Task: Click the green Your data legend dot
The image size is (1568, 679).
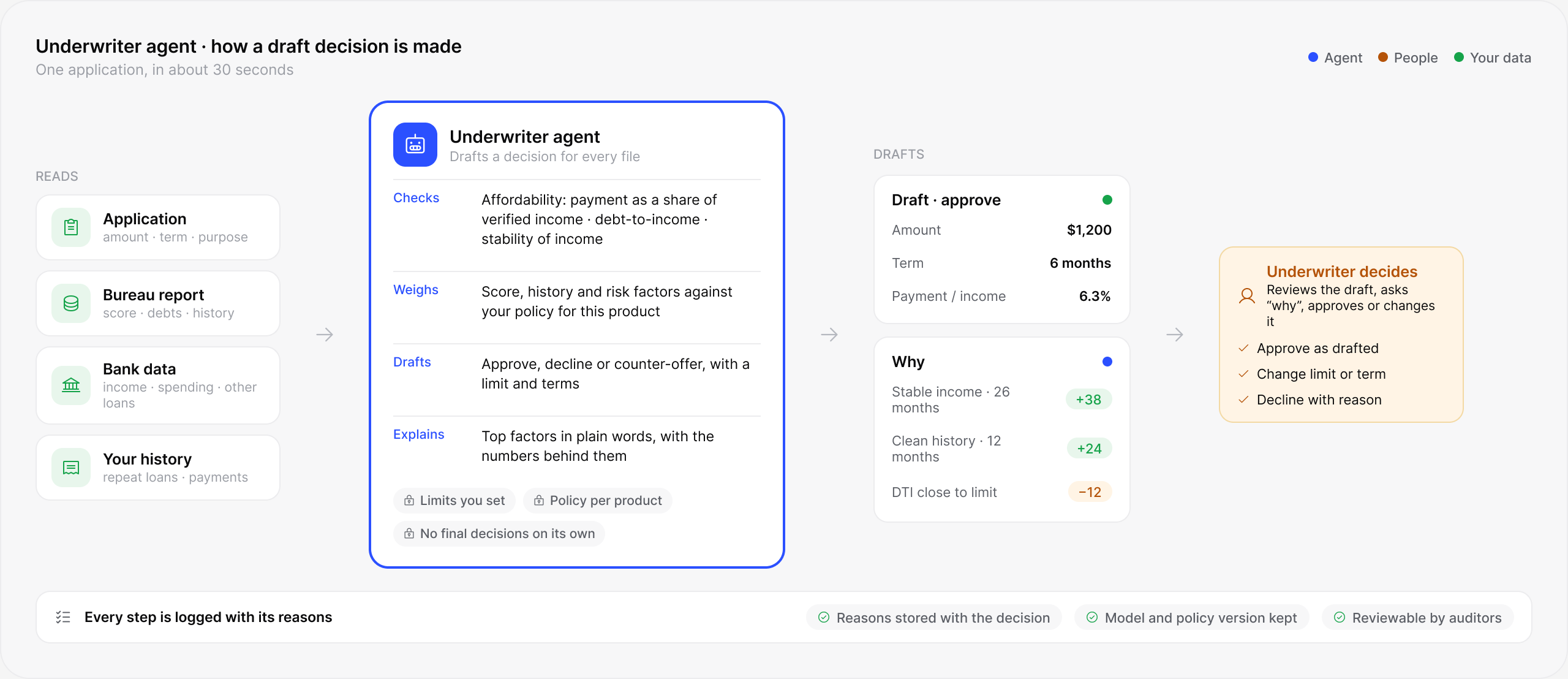Action: tap(1459, 57)
